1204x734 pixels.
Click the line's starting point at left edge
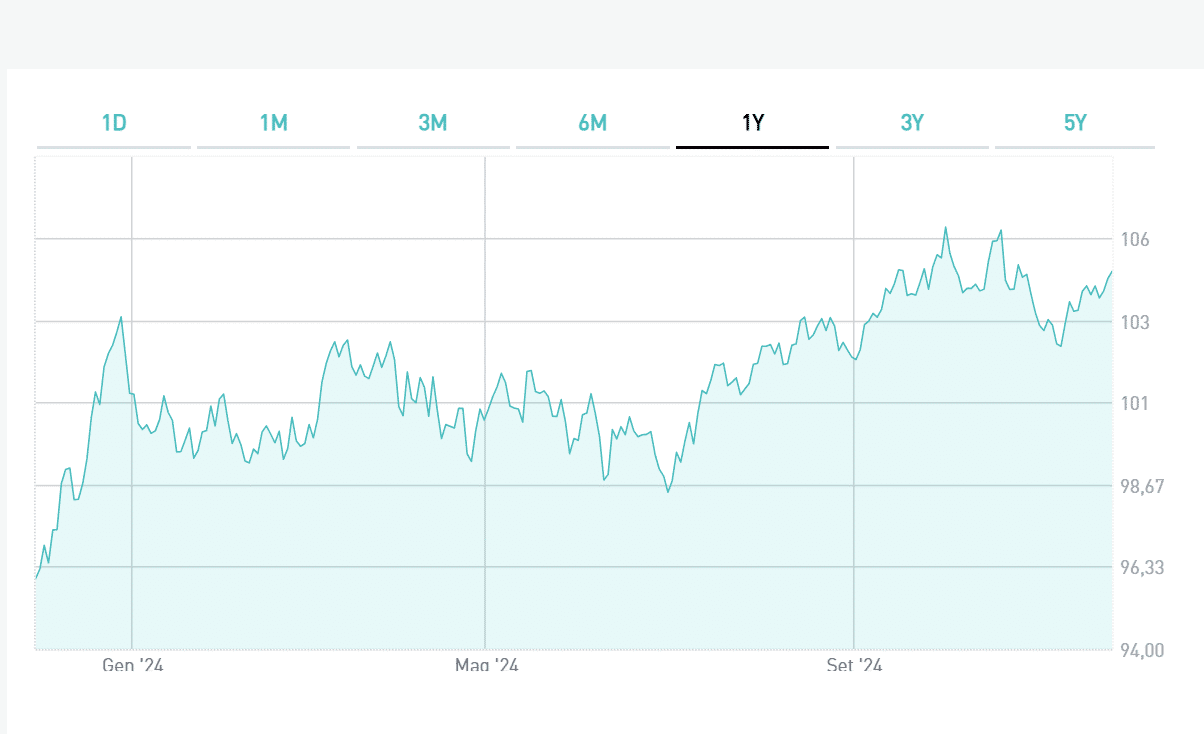tap(37, 577)
